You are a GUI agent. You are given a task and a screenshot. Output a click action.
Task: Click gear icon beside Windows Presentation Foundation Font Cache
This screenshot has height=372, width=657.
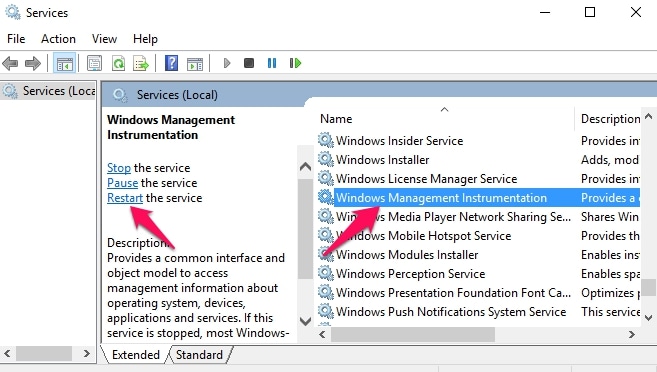326,292
